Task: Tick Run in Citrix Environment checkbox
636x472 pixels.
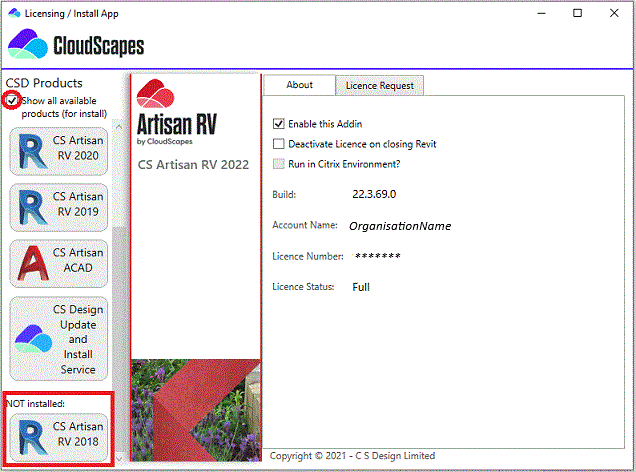Action: [279, 164]
